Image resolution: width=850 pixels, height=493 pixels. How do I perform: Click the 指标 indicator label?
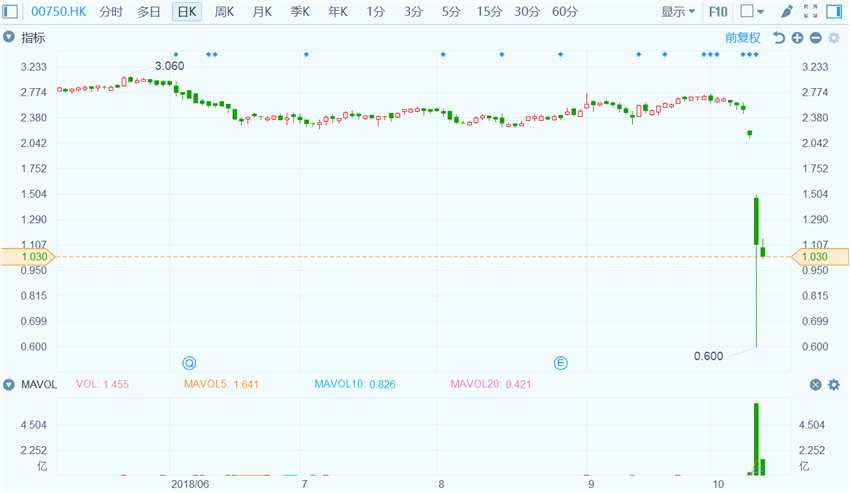pos(33,37)
